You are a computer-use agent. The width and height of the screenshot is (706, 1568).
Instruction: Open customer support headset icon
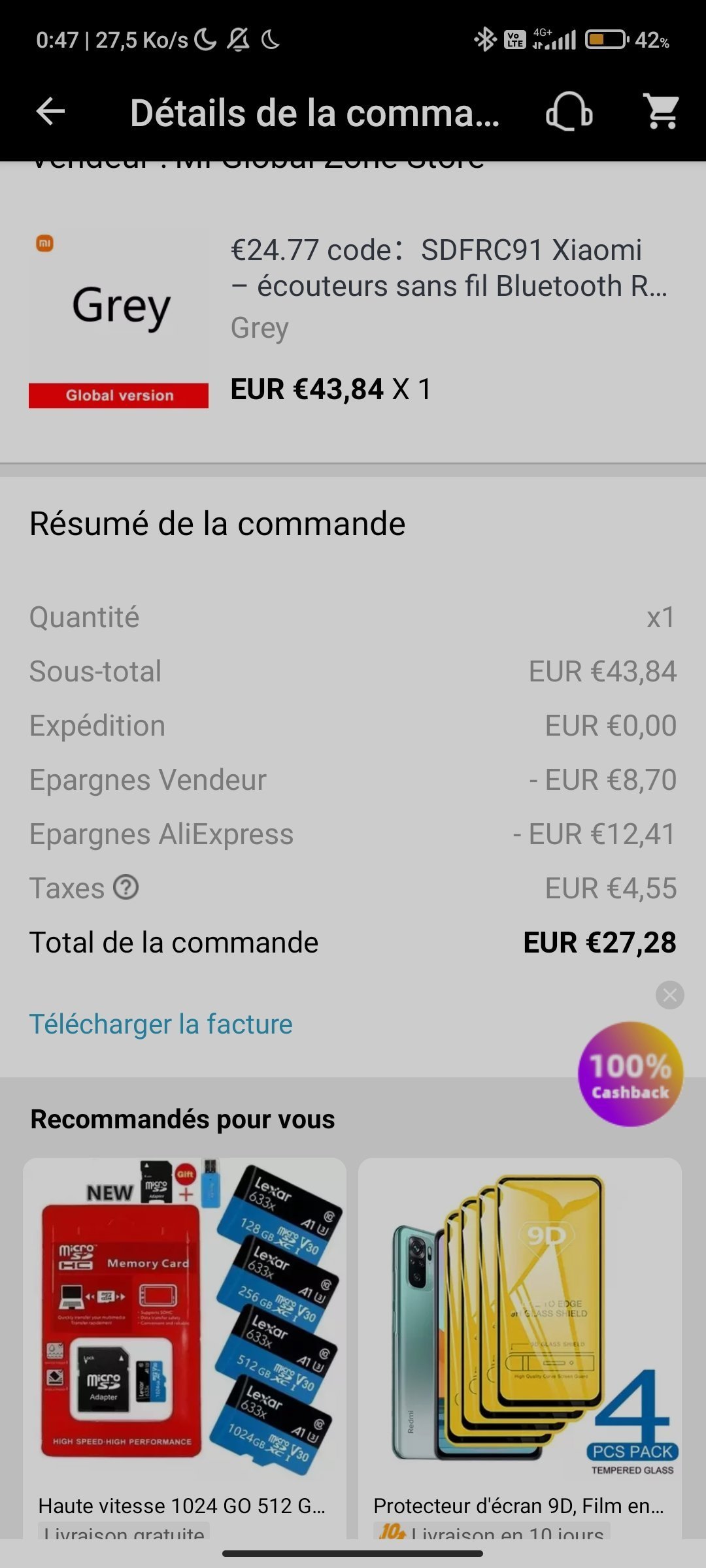tap(569, 112)
